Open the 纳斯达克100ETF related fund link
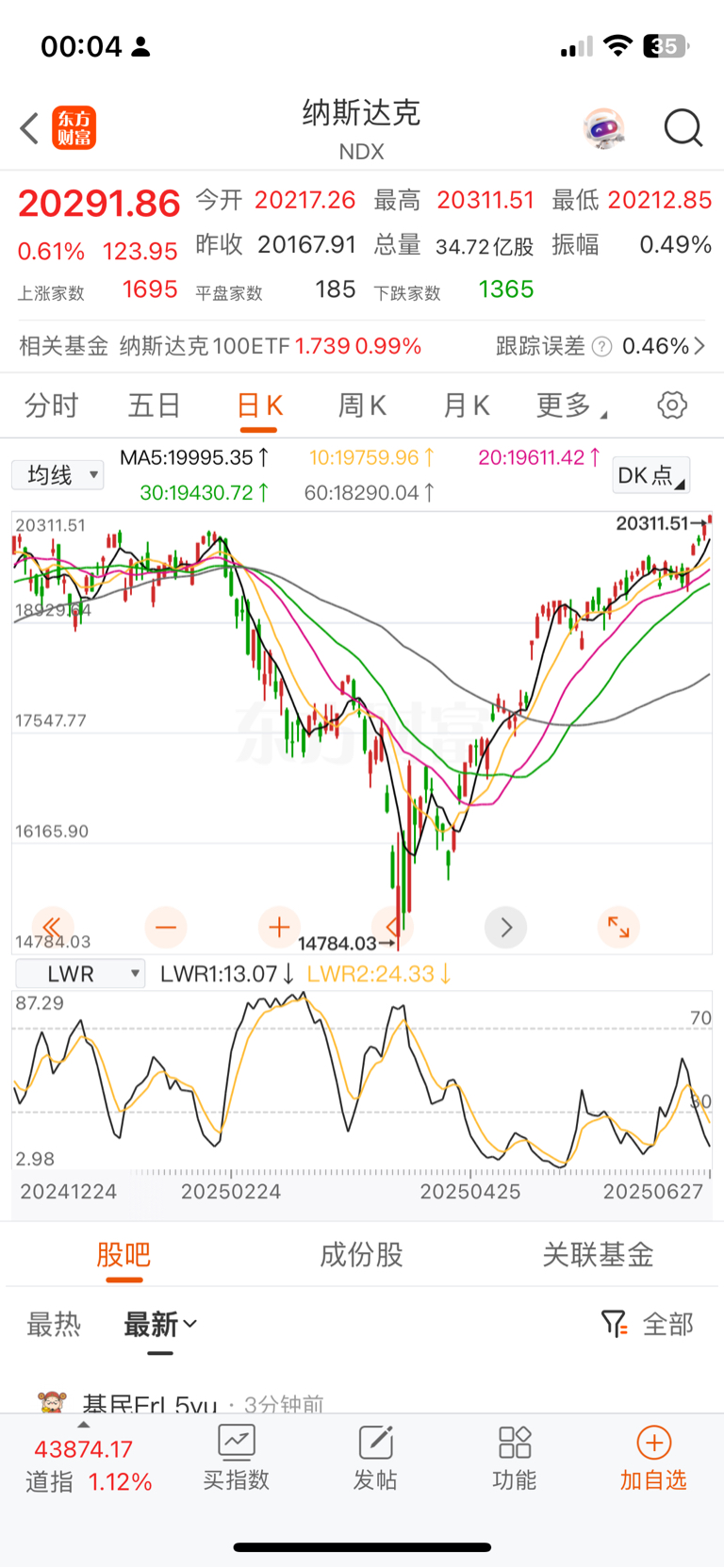 (271, 347)
